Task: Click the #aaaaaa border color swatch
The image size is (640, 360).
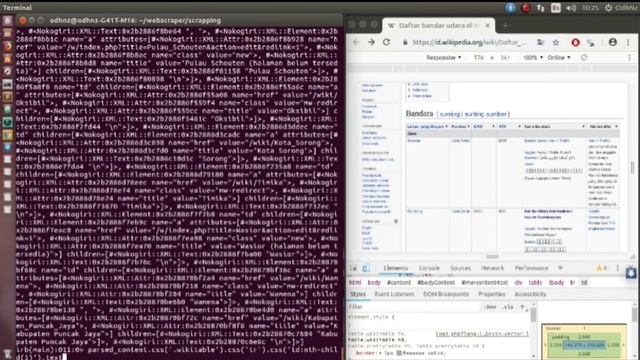Action: (x=399, y=353)
